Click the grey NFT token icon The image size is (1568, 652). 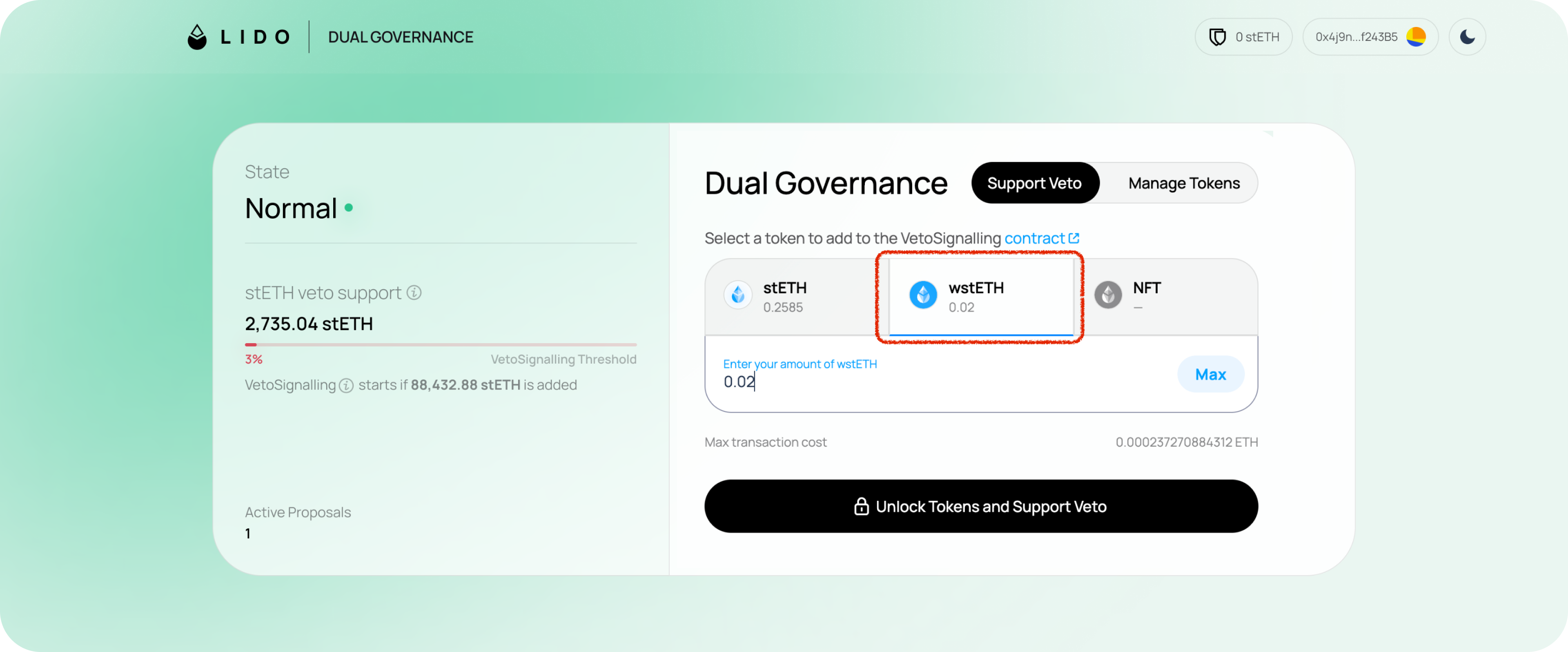click(x=1108, y=295)
